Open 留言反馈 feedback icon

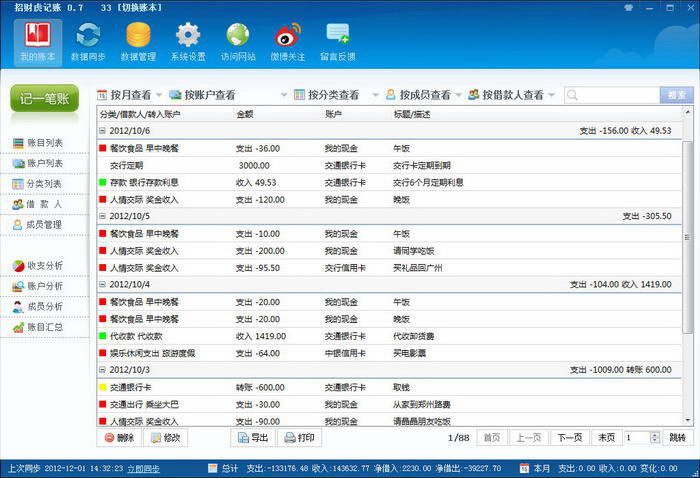(x=338, y=42)
